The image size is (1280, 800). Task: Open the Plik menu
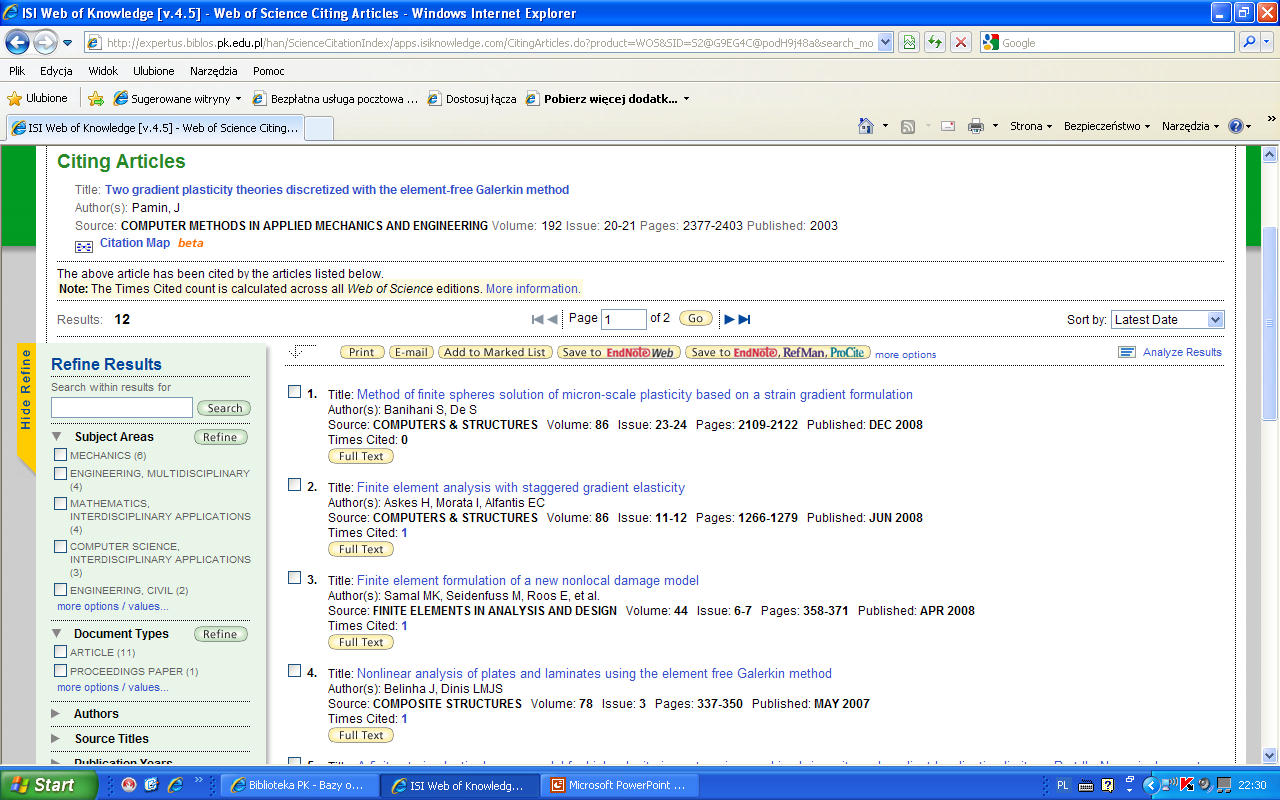pyautogui.click(x=17, y=71)
